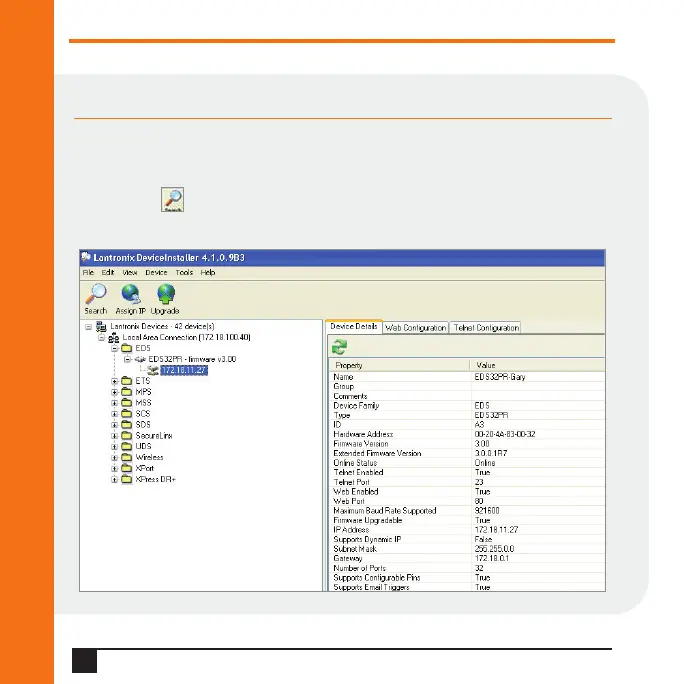Screen dimensions: 684x684
Task: Expand the MPS folder node
Action: (114, 392)
